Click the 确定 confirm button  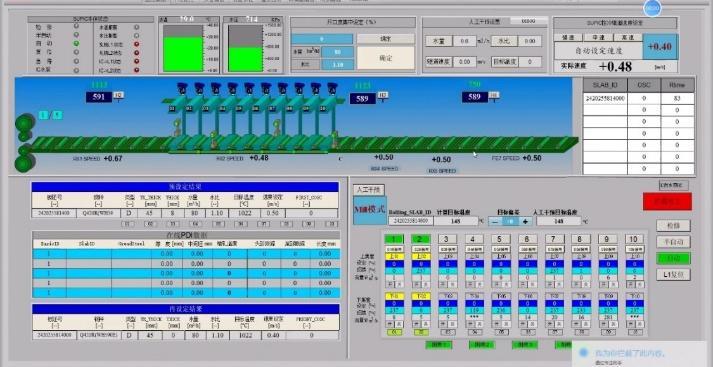(386, 58)
